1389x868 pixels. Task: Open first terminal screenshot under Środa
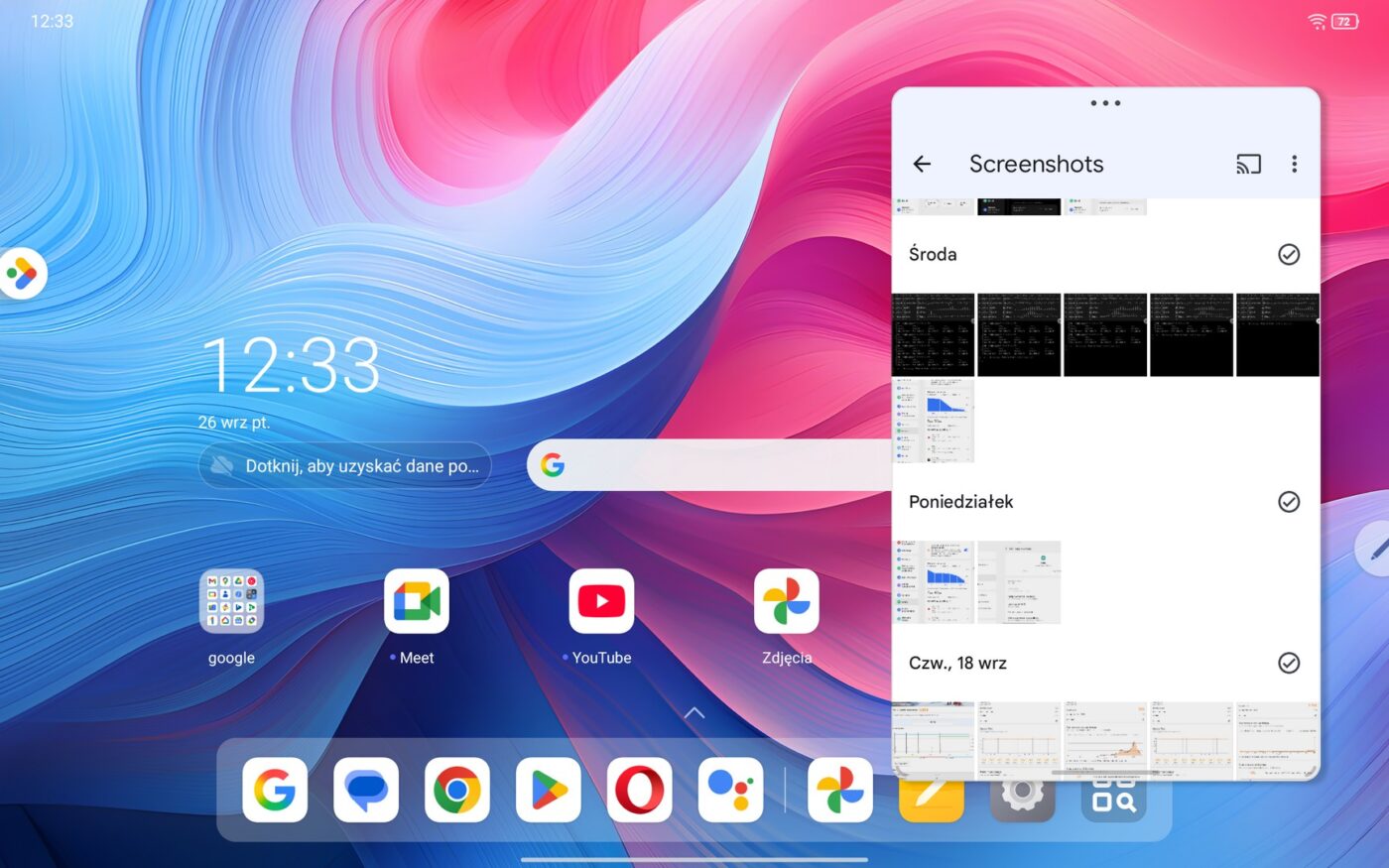point(933,335)
